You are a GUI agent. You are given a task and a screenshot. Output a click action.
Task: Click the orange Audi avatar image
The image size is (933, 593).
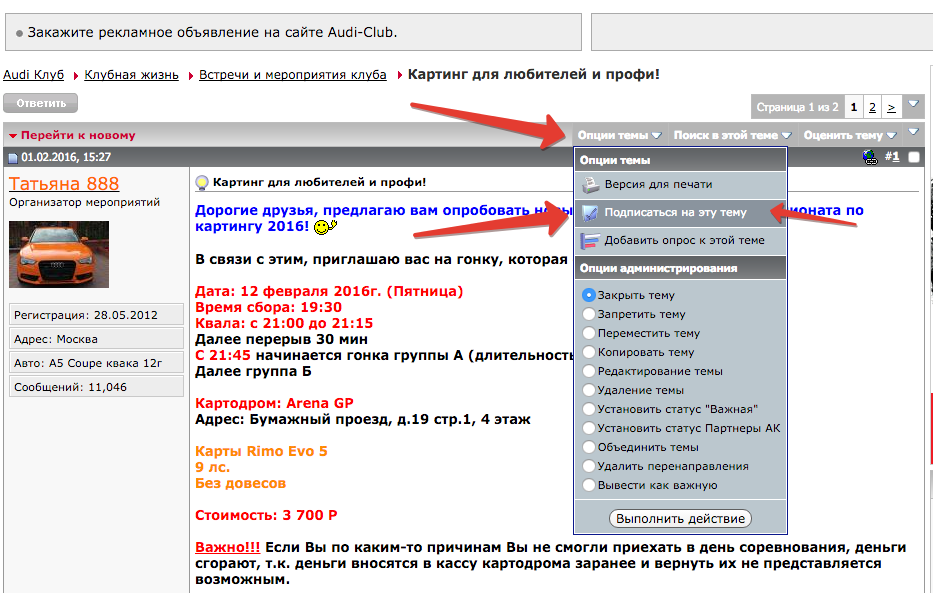click(x=59, y=255)
